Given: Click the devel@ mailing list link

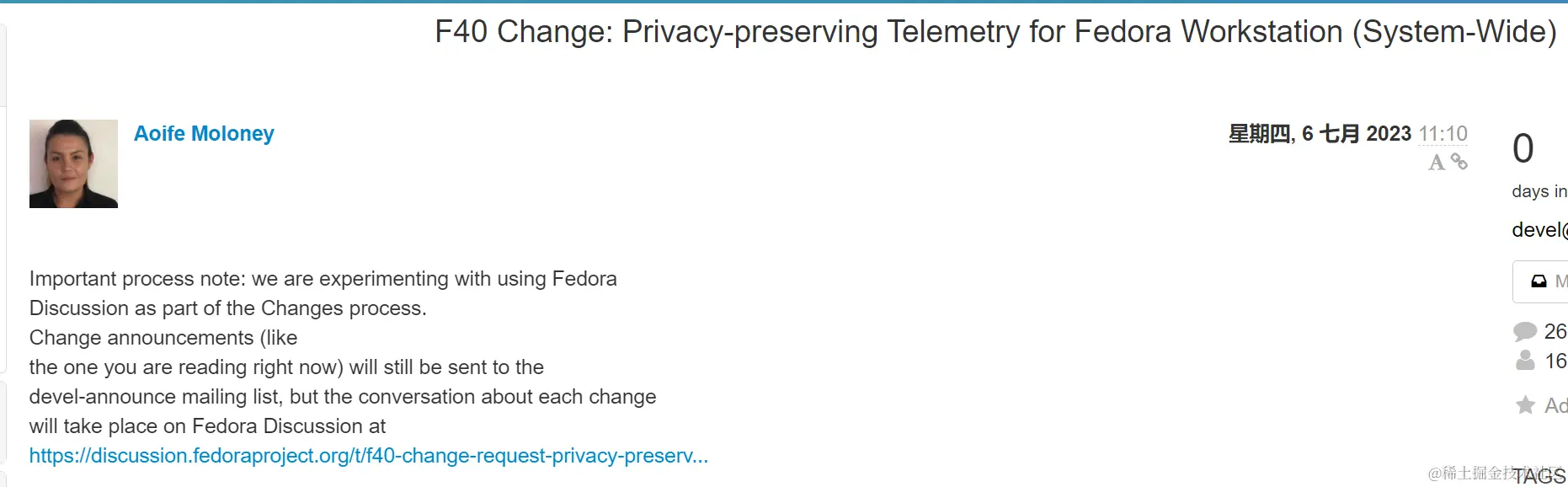Looking at the screenshot, I should tap(1539, 230).
